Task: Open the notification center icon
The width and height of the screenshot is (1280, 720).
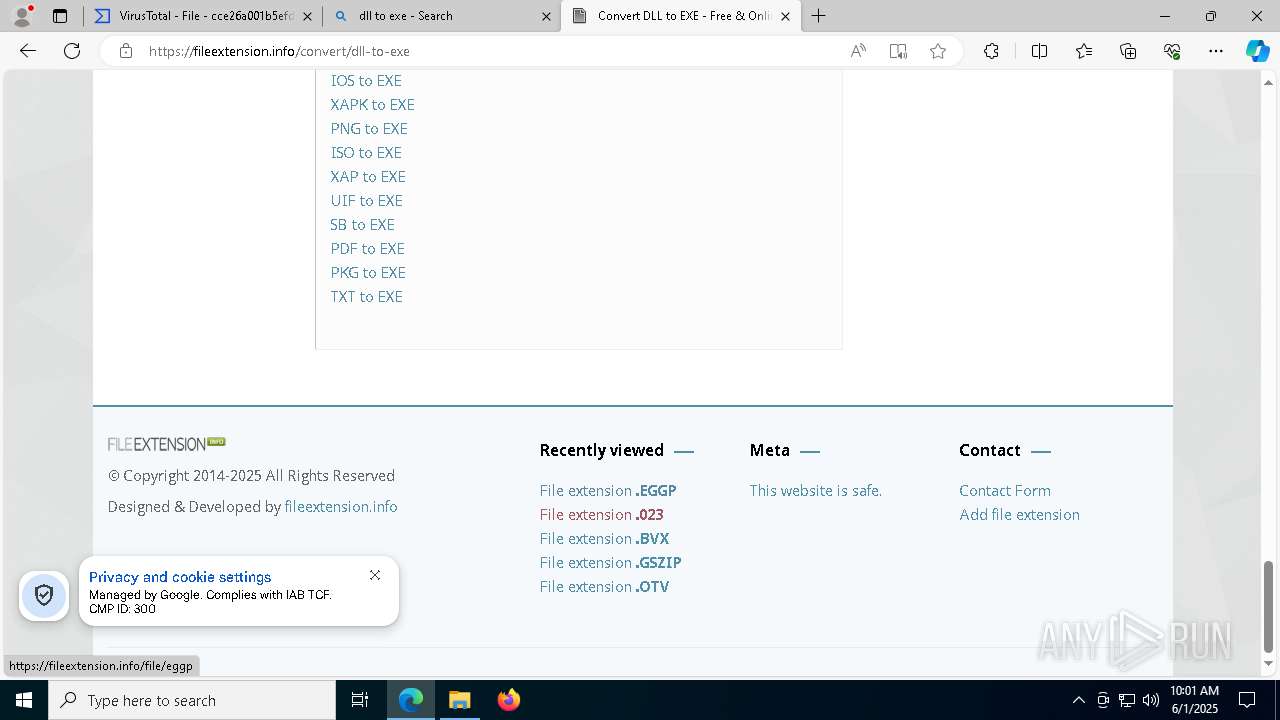Action: 1247,700
